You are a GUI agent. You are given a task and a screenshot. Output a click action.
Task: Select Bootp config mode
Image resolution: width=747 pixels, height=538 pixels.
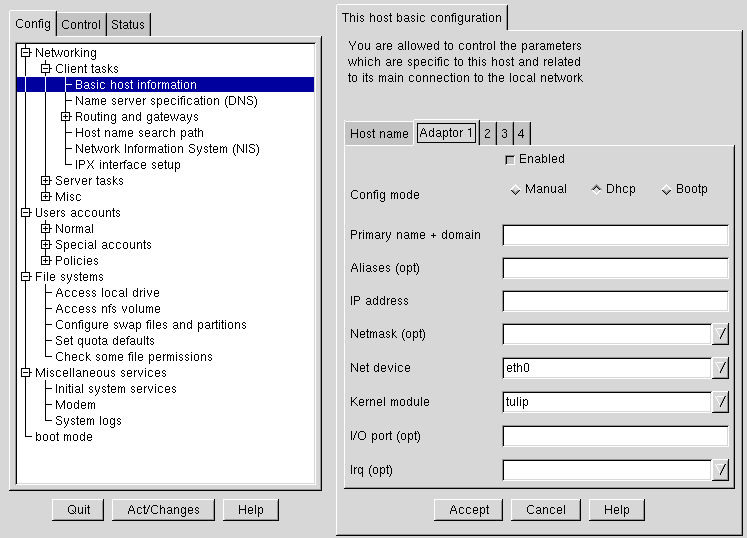(x=666, y=190)
